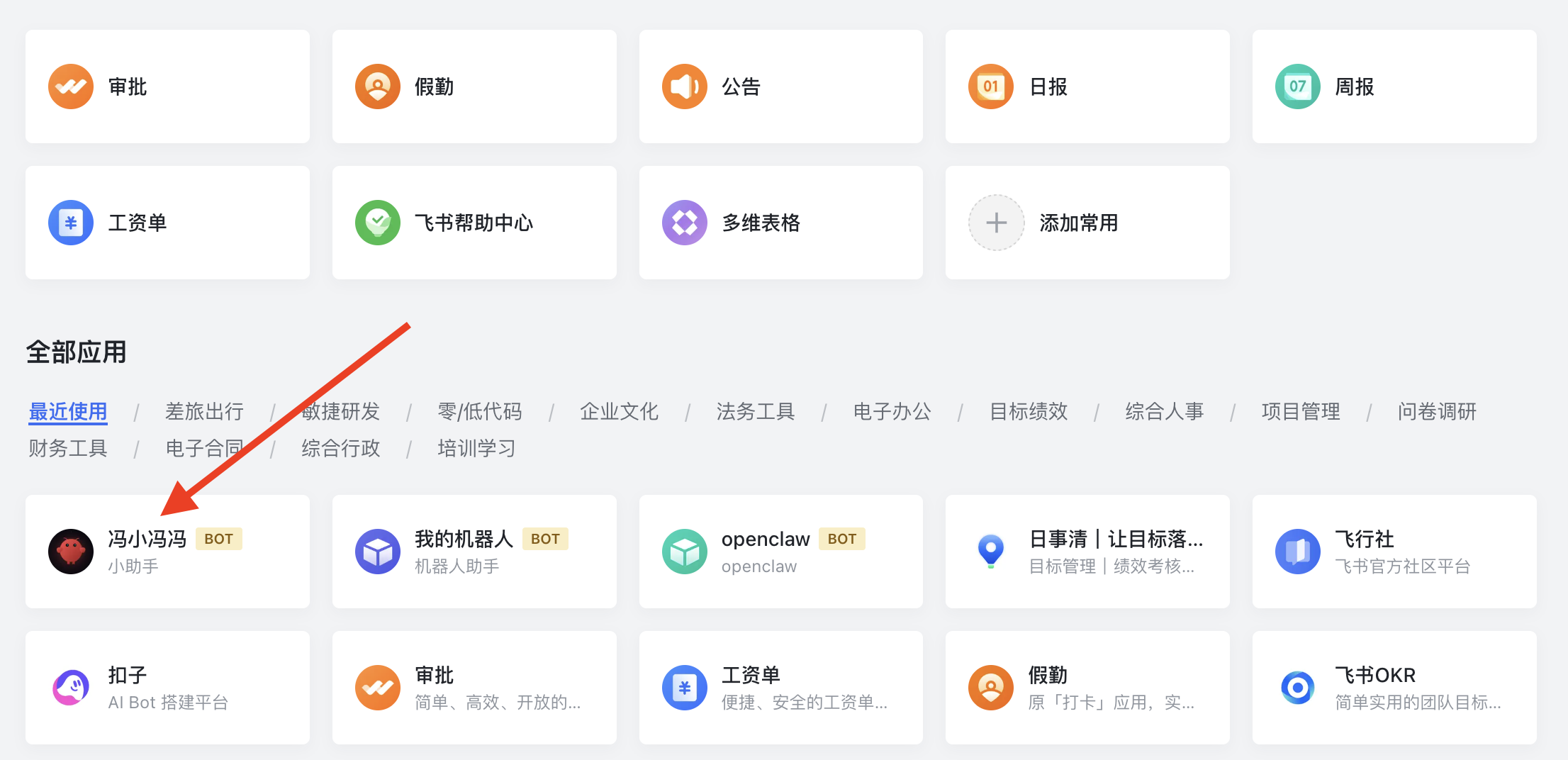This screenshot has width=1568, height=760.
Task: Click the 日事清 app title link
Action: [1116, 540]
